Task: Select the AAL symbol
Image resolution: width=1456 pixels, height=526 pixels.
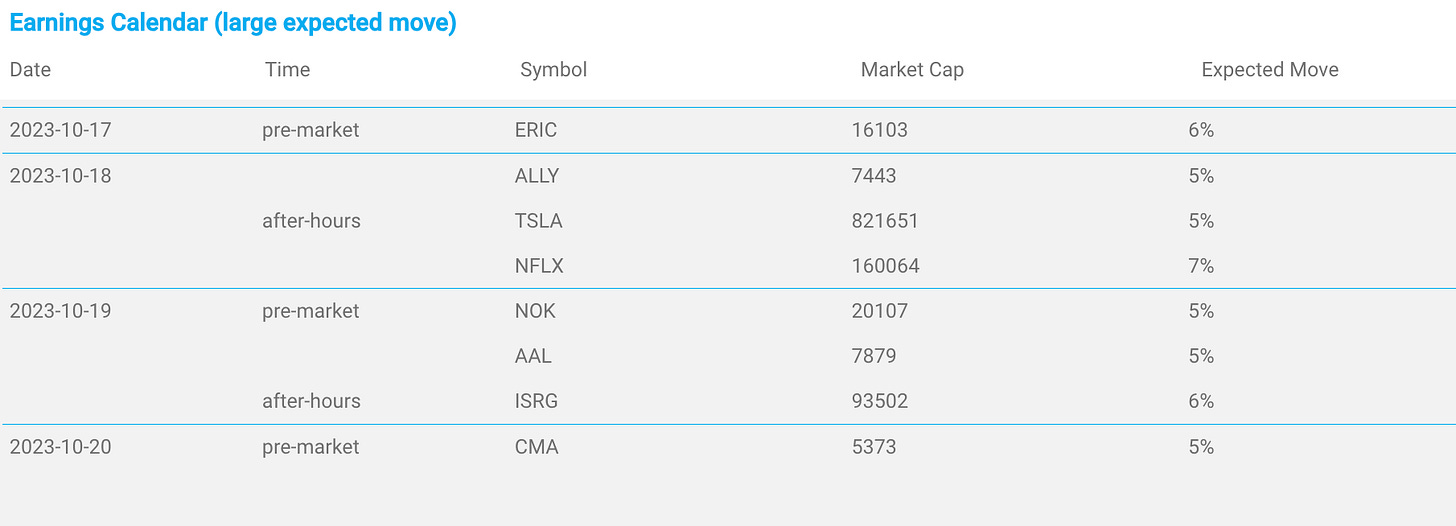Action: [533, 356]
